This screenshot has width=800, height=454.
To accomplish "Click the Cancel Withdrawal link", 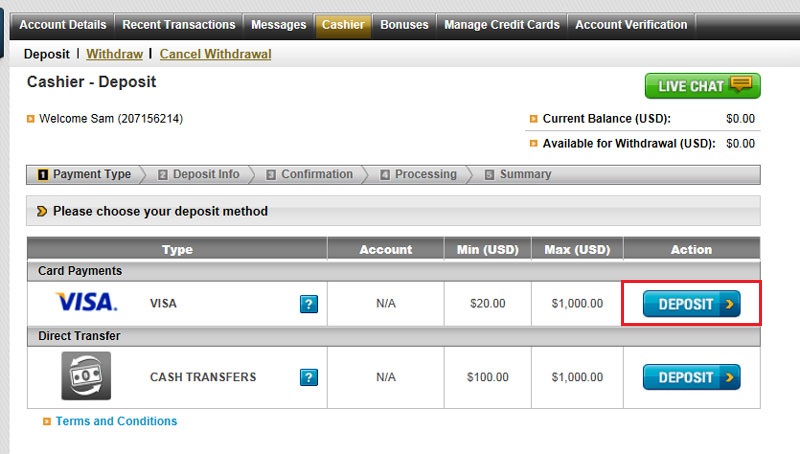I will (x=215, y=54).
